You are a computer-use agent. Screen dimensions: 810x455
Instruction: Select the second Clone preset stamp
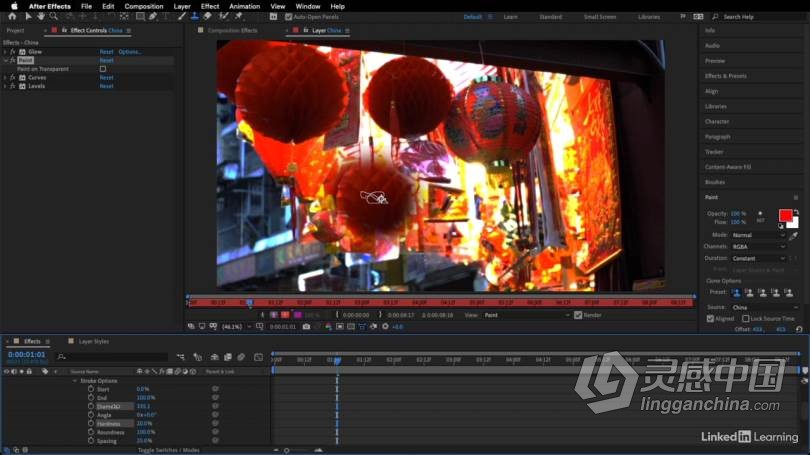(x=750, y=293)
